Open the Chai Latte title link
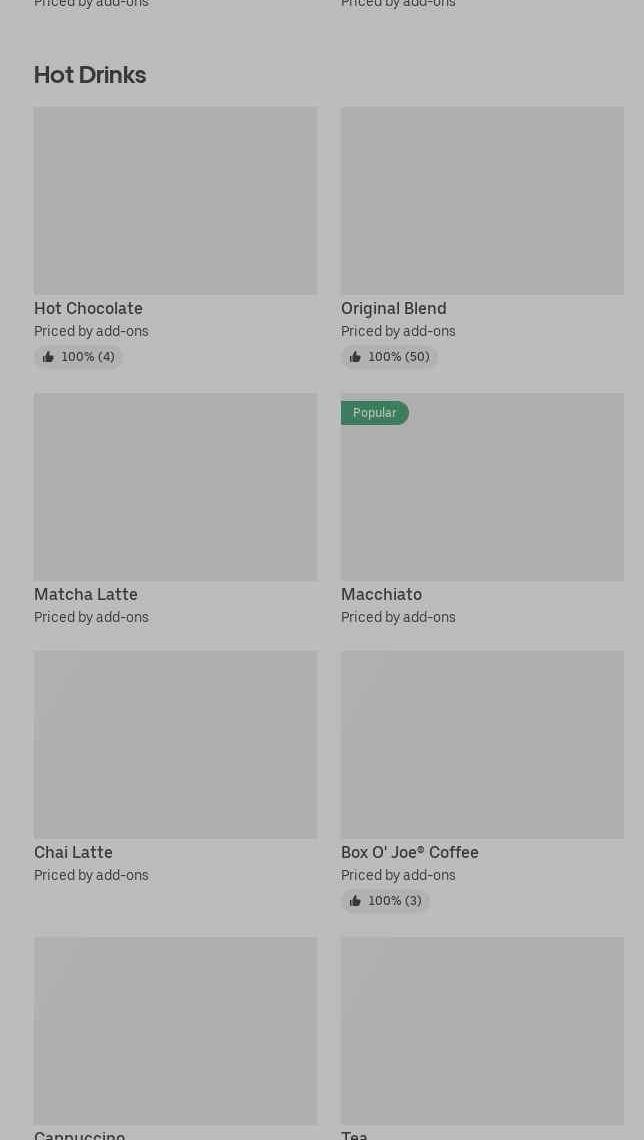The image size is (644, 1140). [x=73, y=853]
